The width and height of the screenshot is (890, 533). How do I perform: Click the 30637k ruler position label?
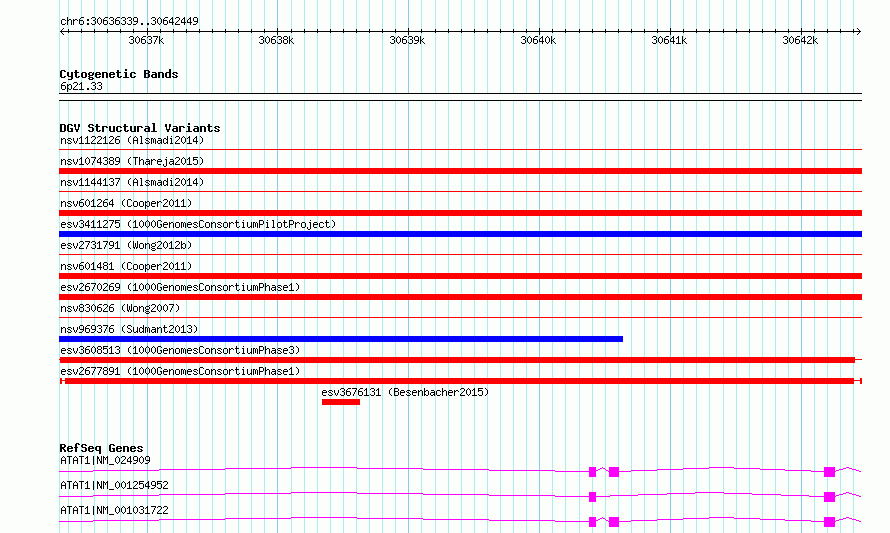coord(146,40)
